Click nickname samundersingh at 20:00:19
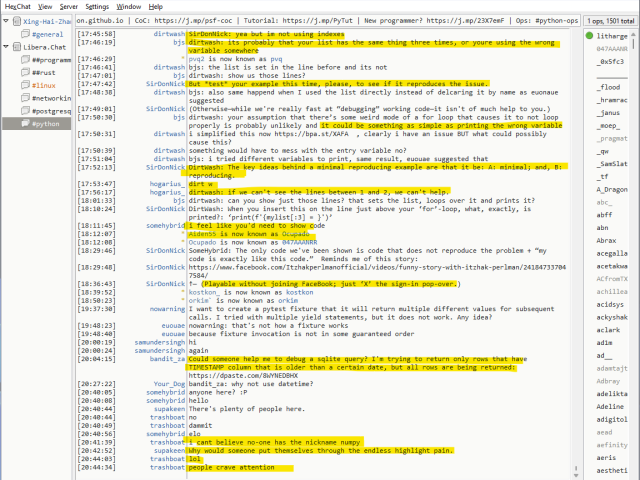 pos(160,342)
